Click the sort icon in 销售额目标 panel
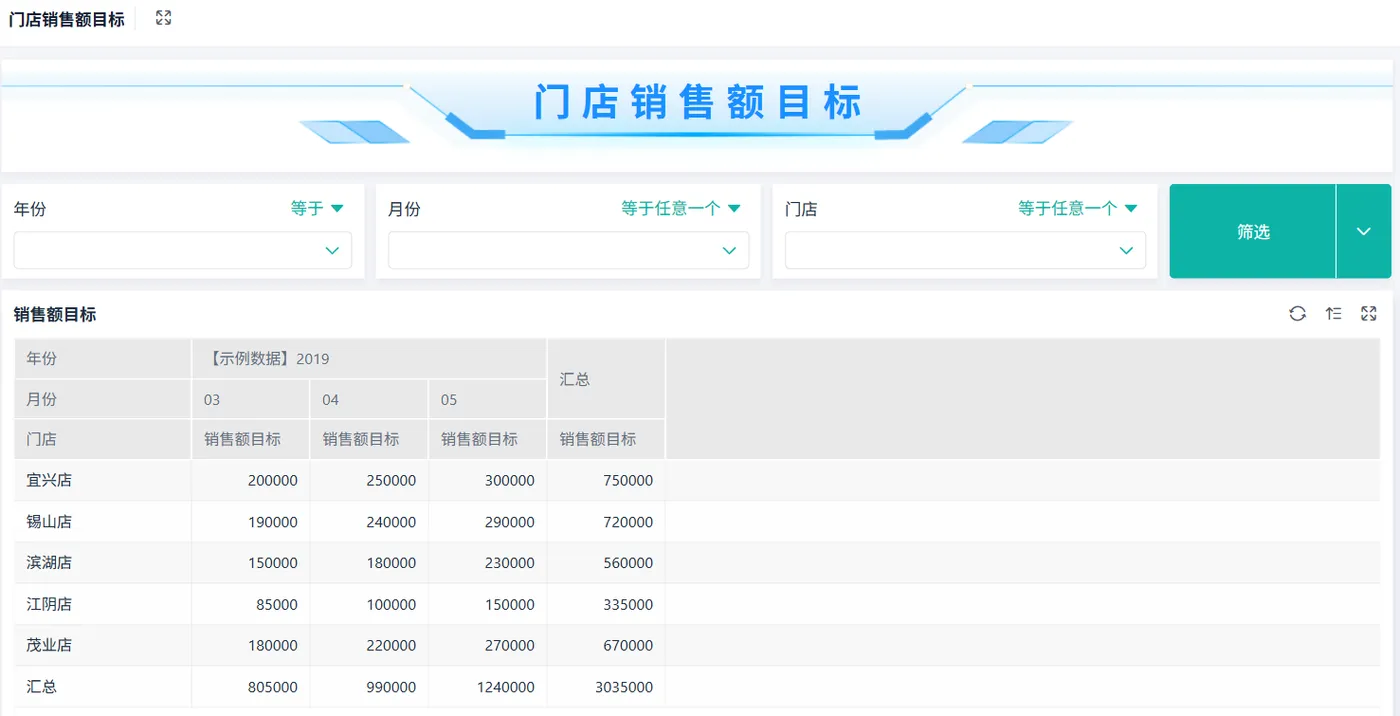The image size is (1400, 716). tap(1333, 314)
